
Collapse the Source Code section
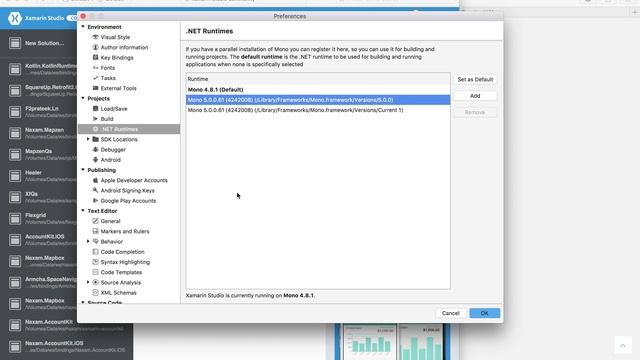pyautogui.click(x=83, y=302)
